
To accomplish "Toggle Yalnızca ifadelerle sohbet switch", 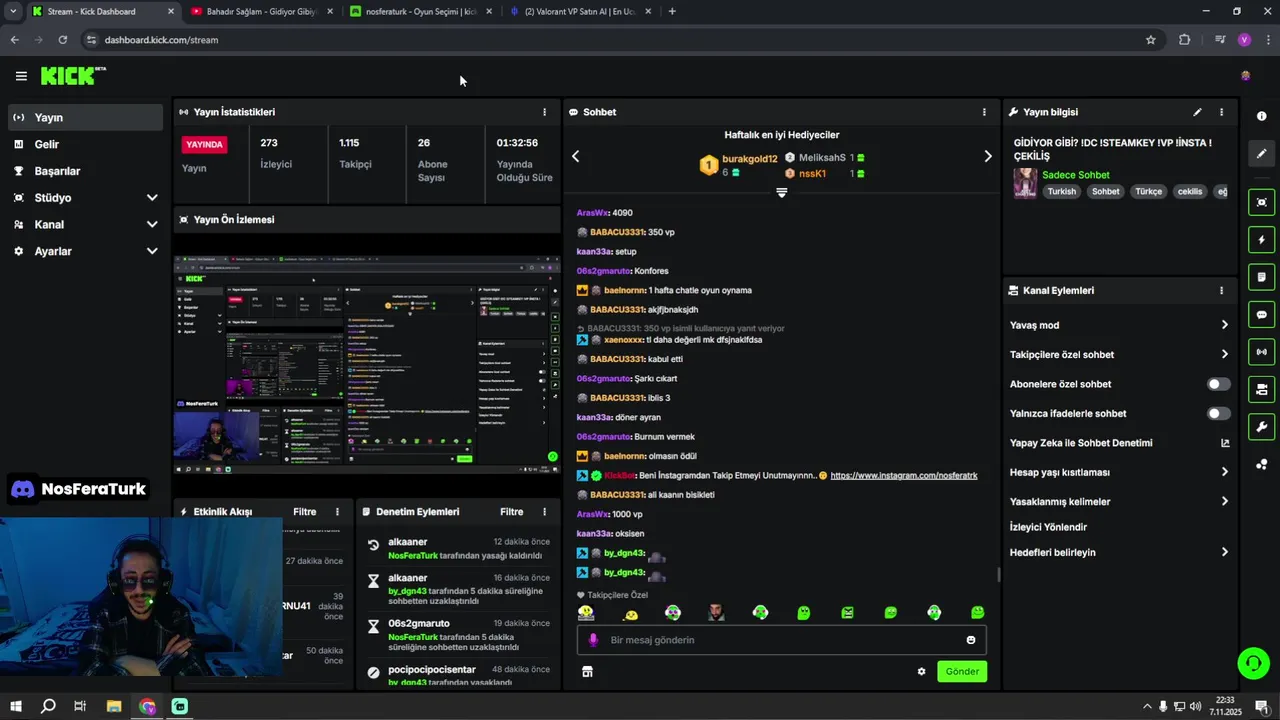I will (x=1218, y=414).
